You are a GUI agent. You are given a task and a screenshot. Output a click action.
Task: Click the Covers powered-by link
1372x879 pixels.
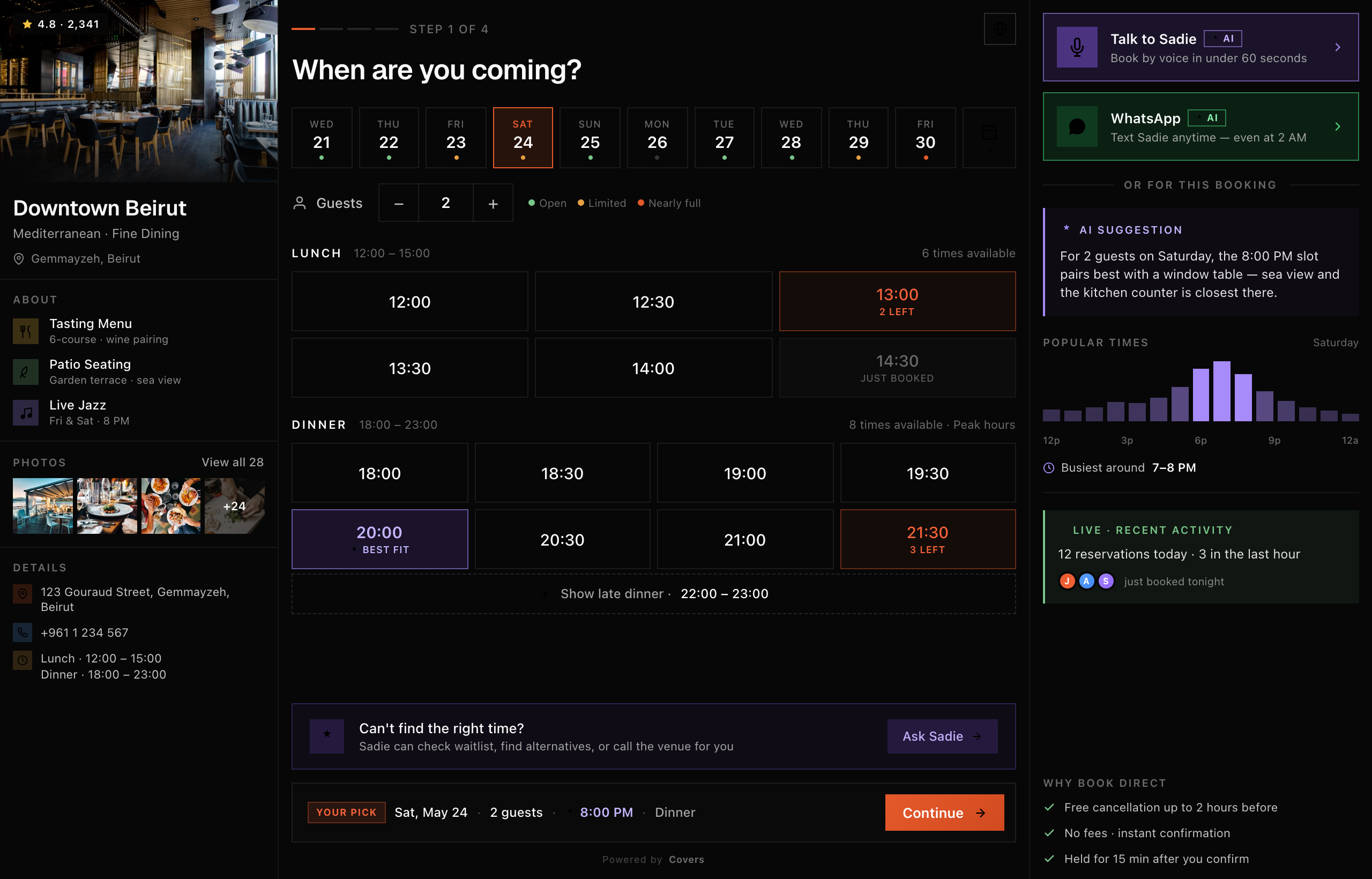[x=687, y=860]
